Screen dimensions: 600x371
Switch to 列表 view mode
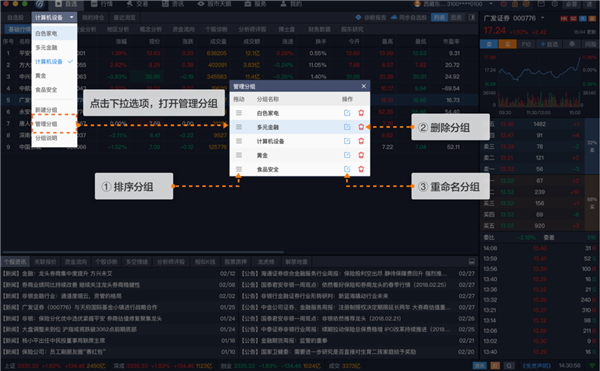click(x=439, y=18)
